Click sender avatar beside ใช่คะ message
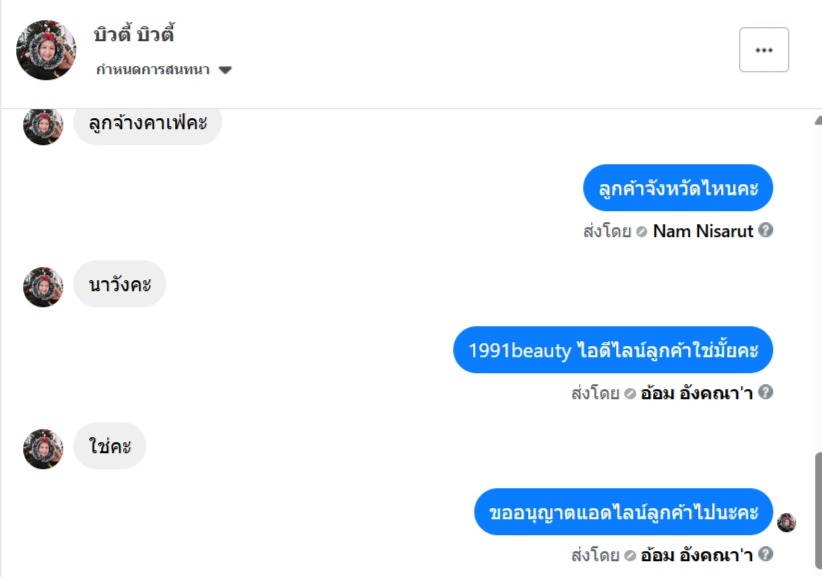 pyautogui.click(x=43, y=449)
